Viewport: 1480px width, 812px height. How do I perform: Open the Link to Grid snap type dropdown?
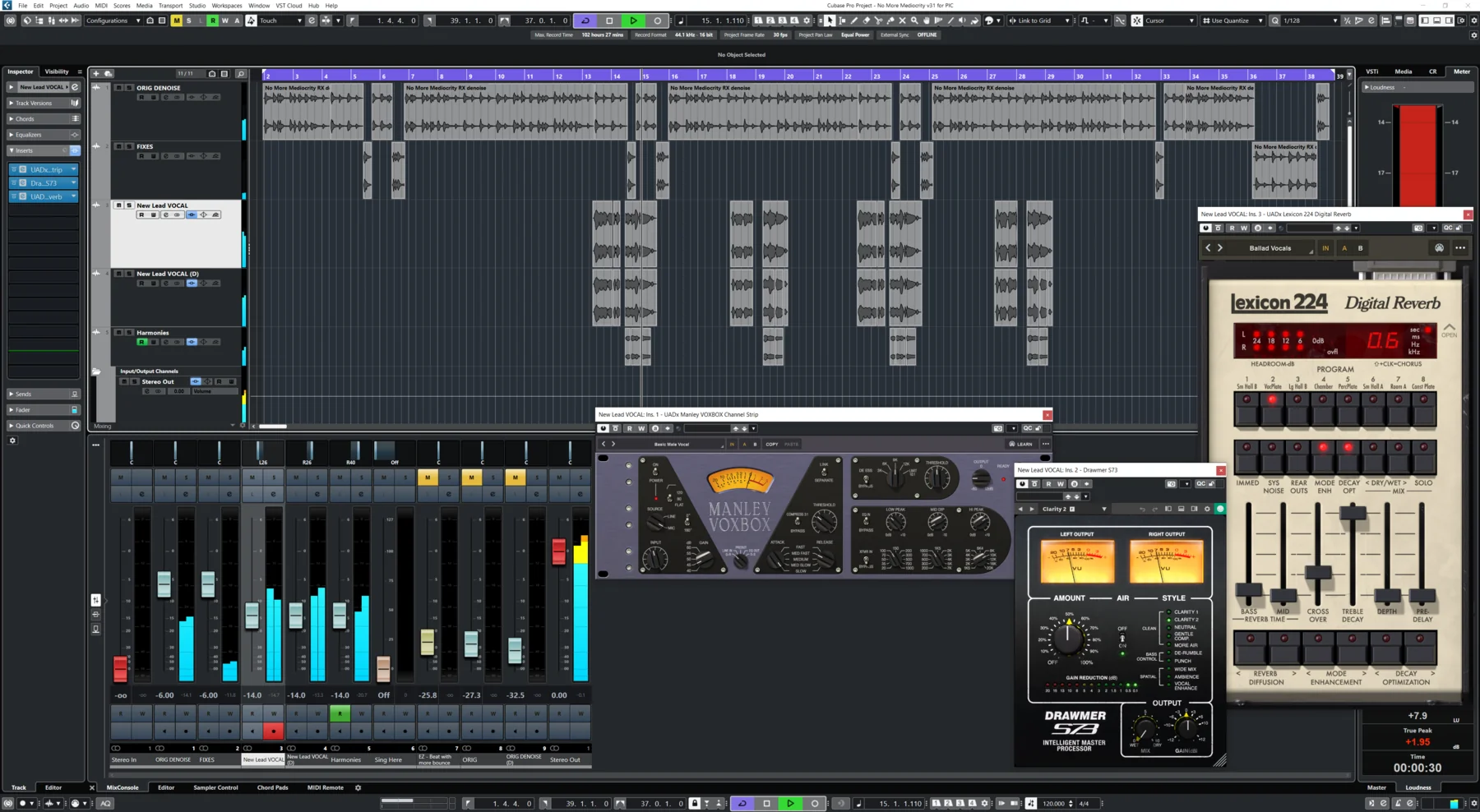tap(1038, 21)
